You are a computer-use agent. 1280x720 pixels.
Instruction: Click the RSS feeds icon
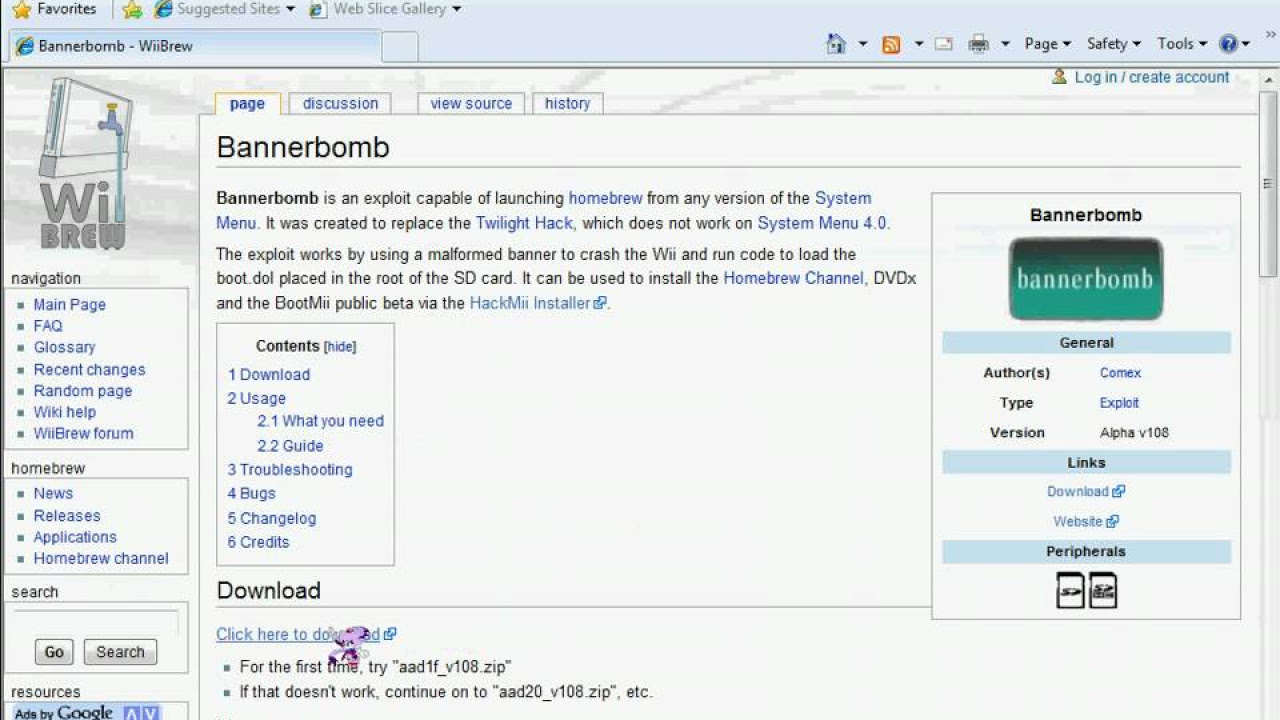tap(891, 44)
